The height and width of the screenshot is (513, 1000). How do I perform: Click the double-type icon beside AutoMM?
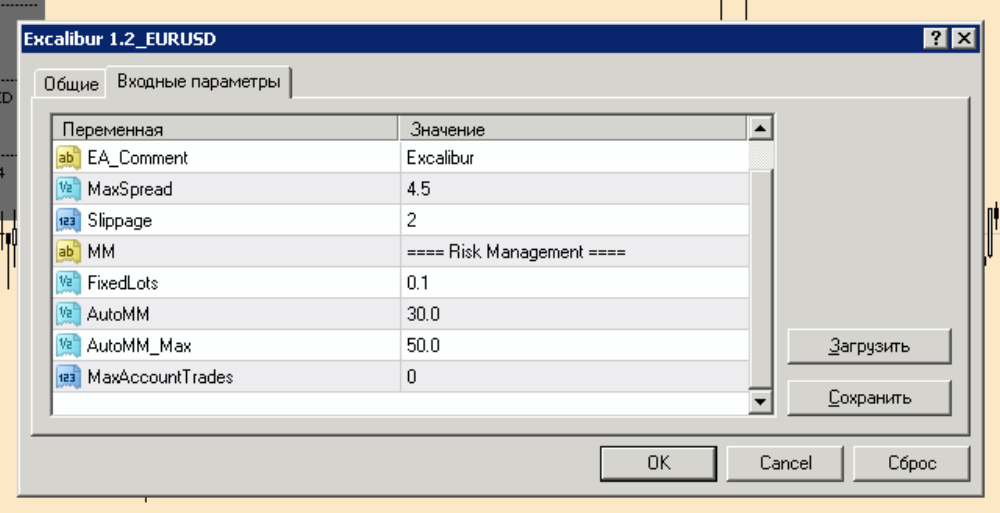point(68,314)
